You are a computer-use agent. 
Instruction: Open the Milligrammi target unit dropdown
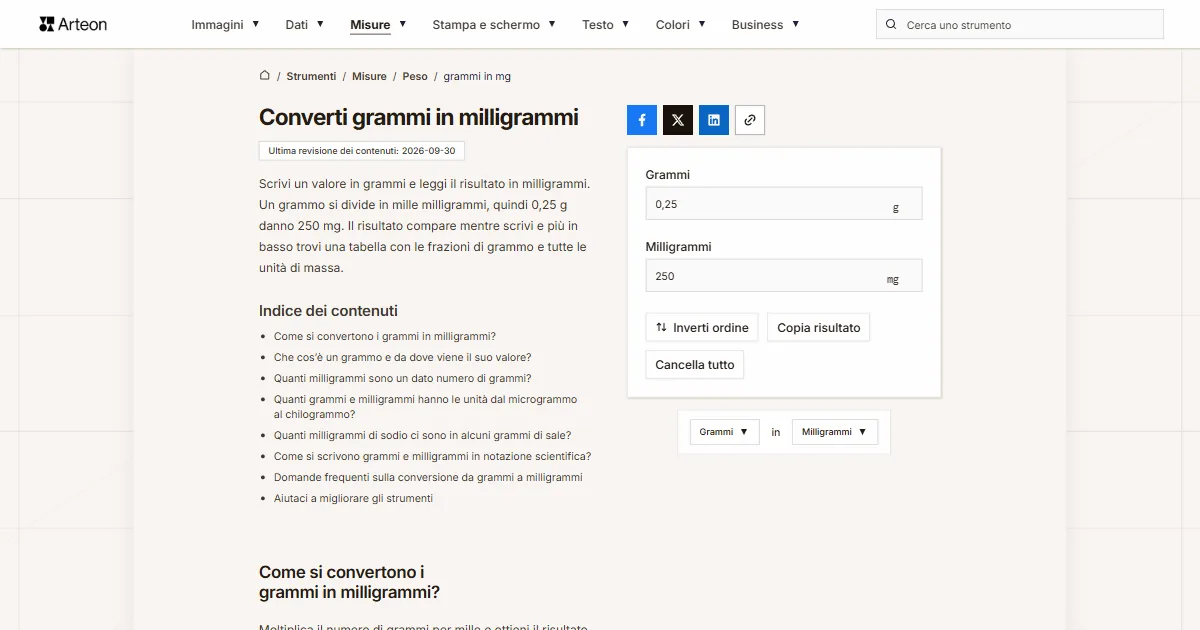click(x=835, y=432)
